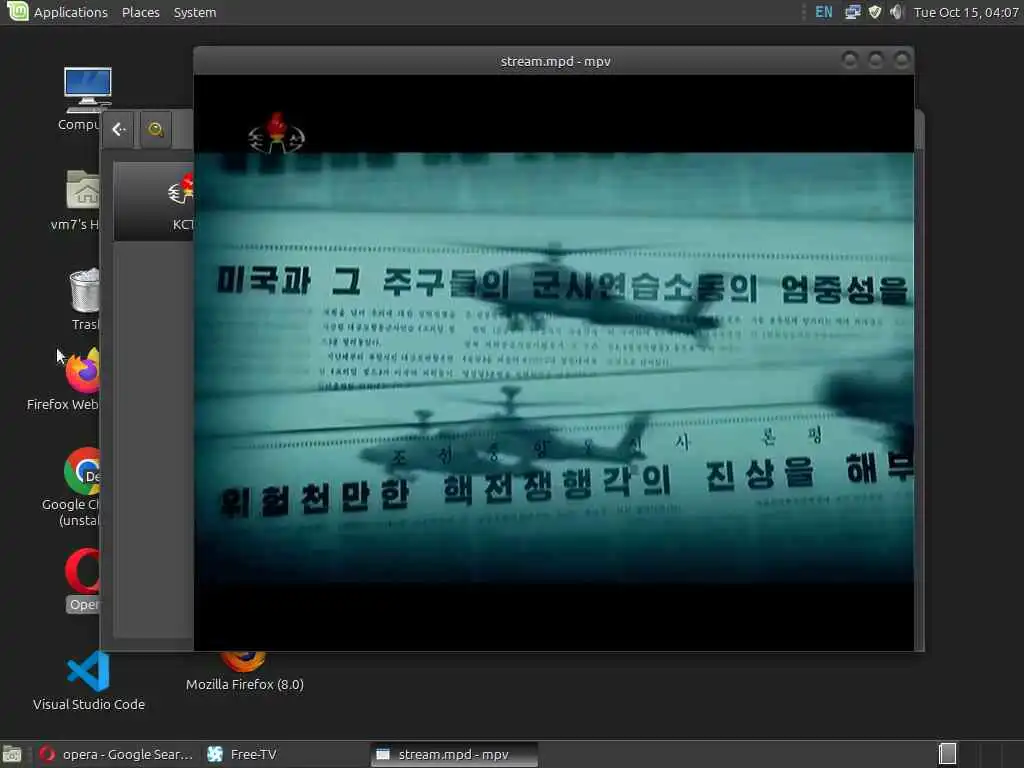Click the EN keyboard layout indicator
This screenshot has height=768, width=1024.
[824, 12]
